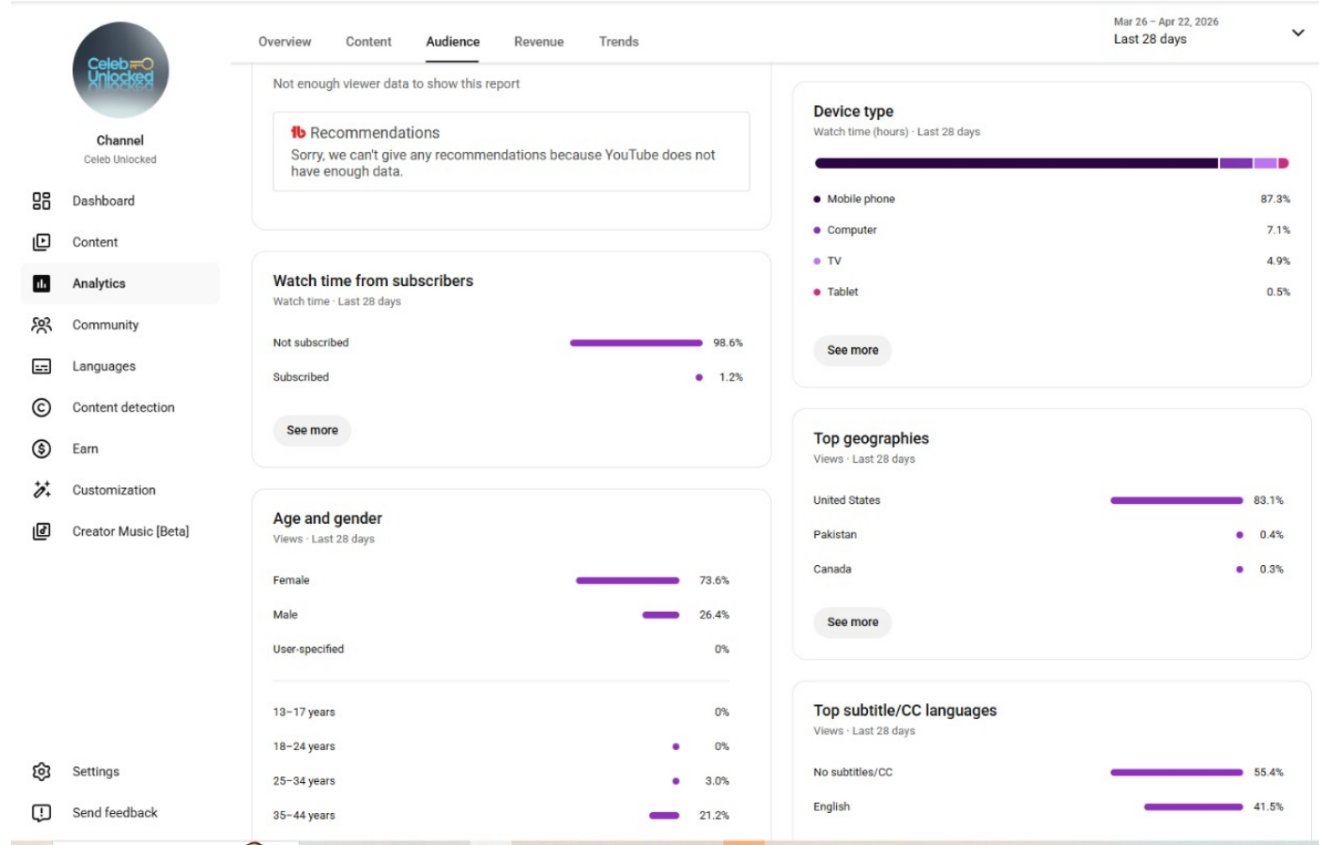Viewport: 1319px width, 845px height.
Task: Click See more under Watch time from subscribers
Action: 312,430
